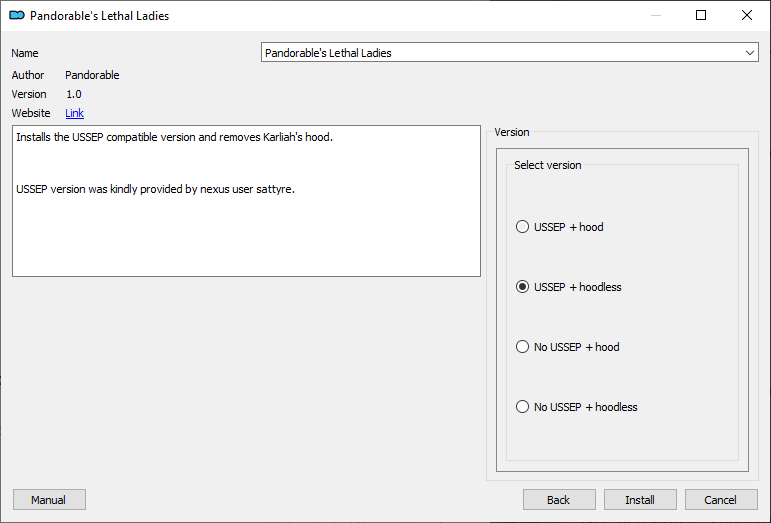Click the window title text

pyautogui.click(x=99, y=16)
